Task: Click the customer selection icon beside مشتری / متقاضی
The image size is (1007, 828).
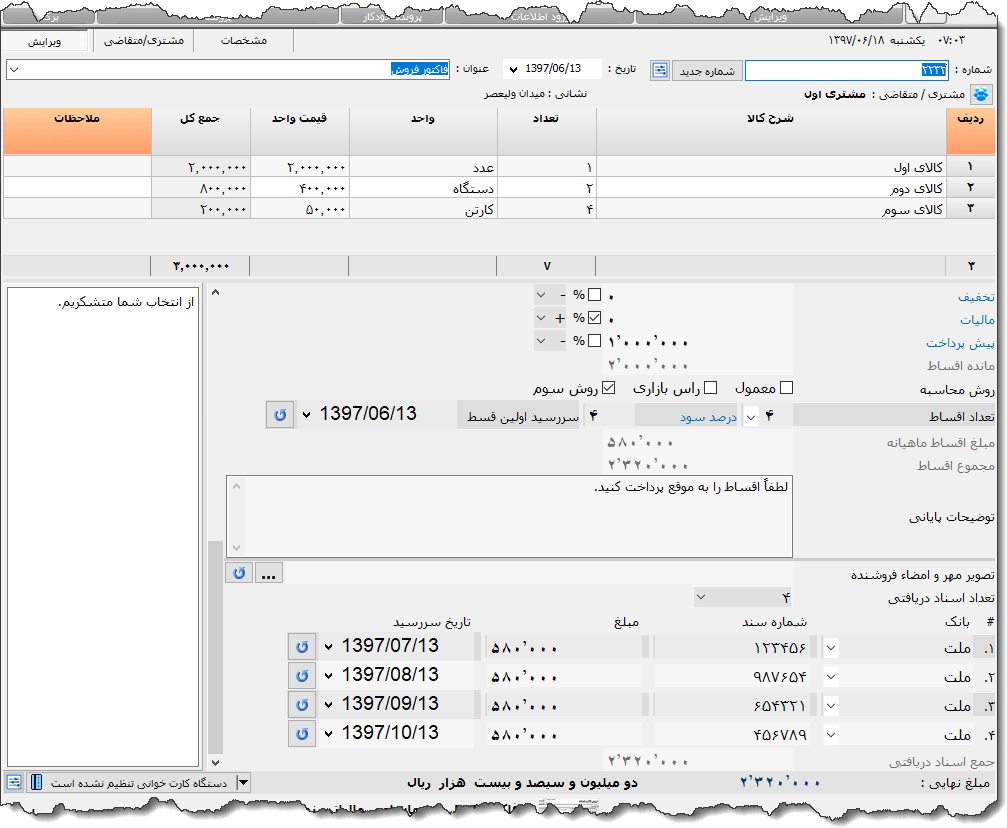Action: [x=980, y=95]
